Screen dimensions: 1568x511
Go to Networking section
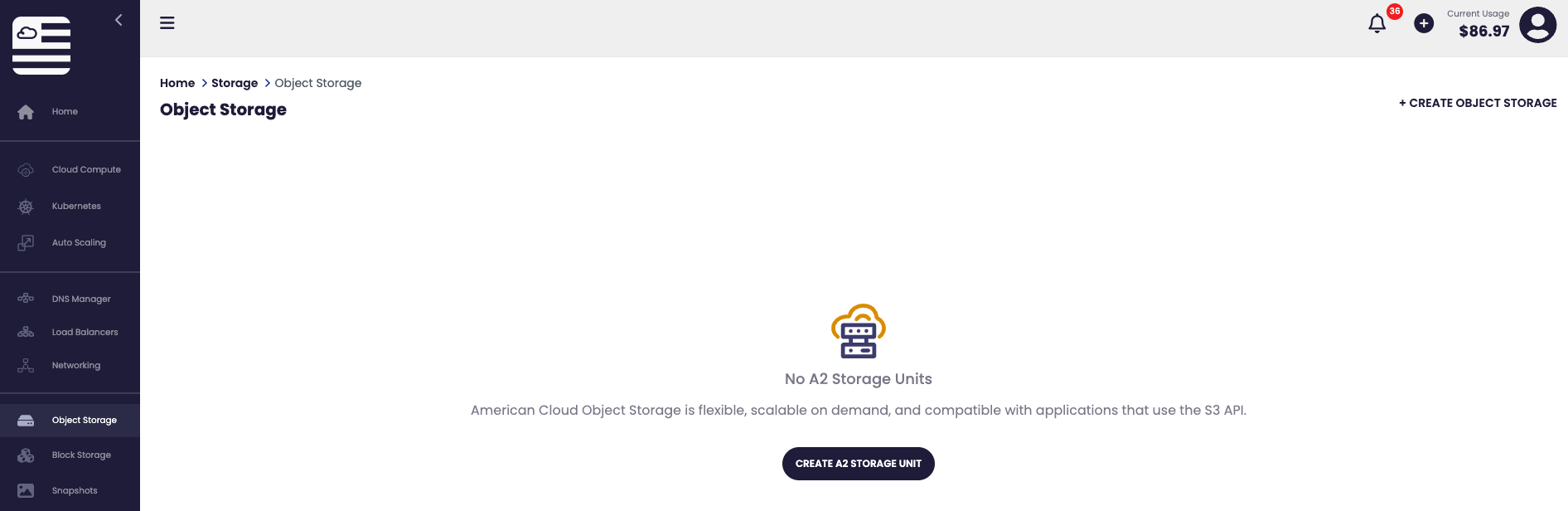tap(76, 365)
